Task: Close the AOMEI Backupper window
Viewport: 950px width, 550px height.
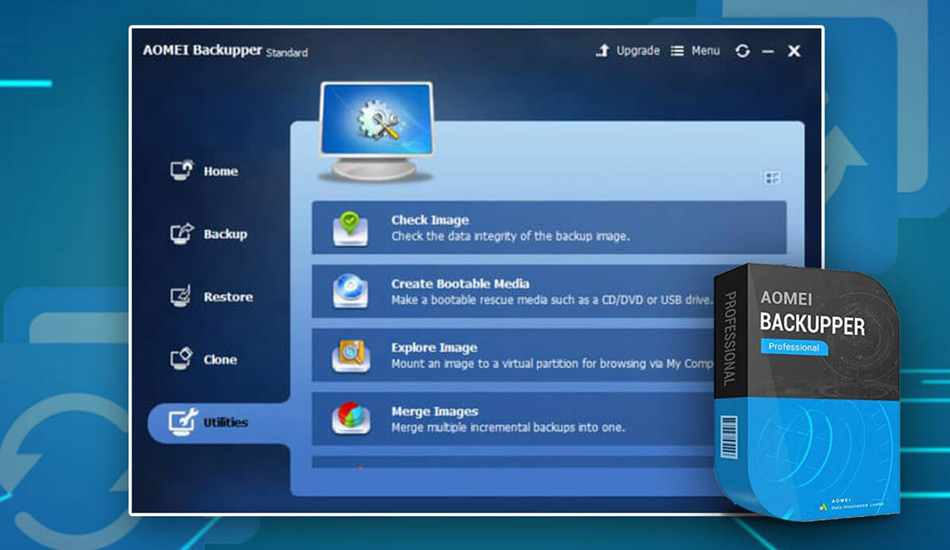Action: point(794,51)
